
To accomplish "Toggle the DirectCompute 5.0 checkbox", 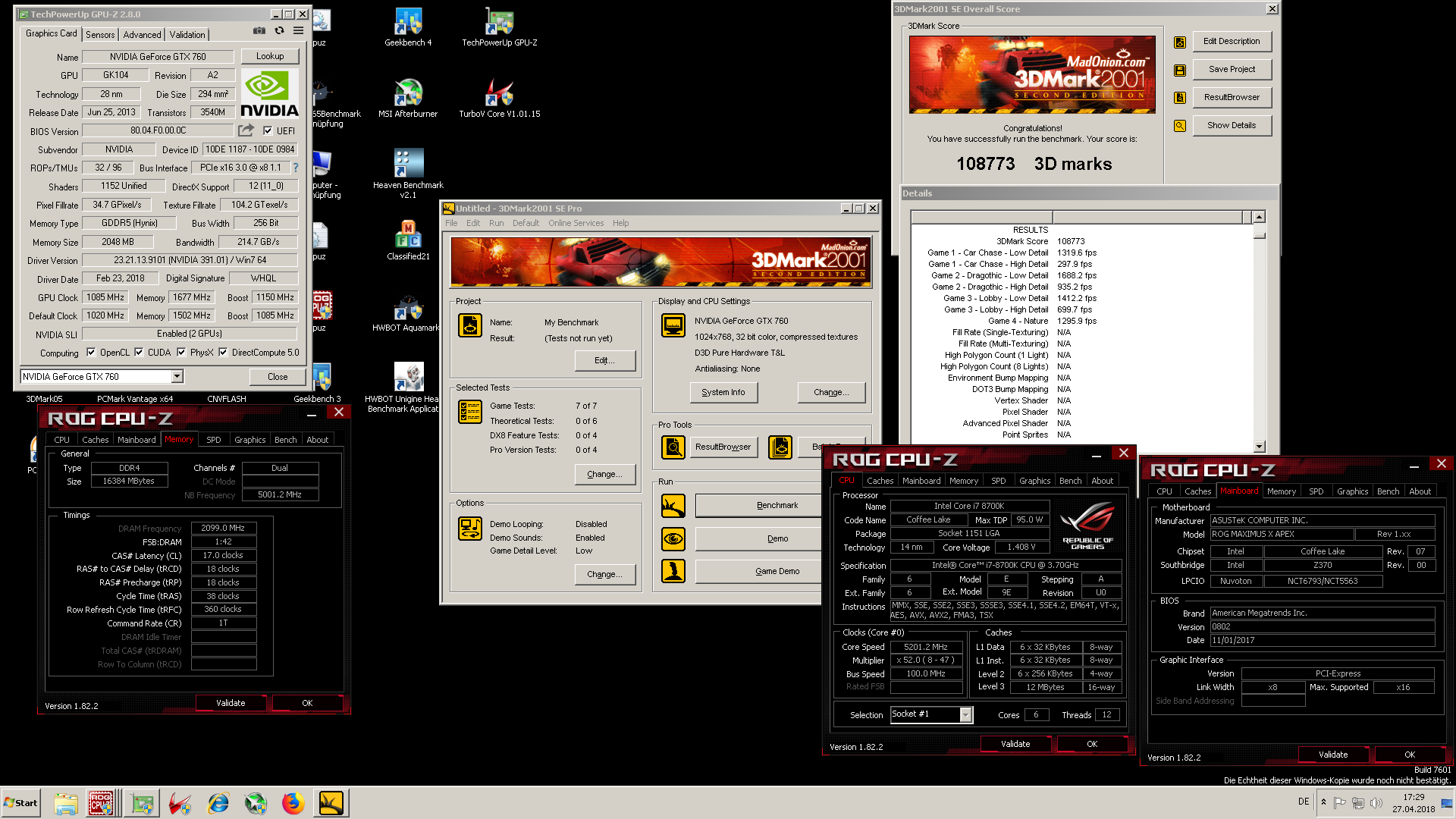I will click(x=223, y=352).
